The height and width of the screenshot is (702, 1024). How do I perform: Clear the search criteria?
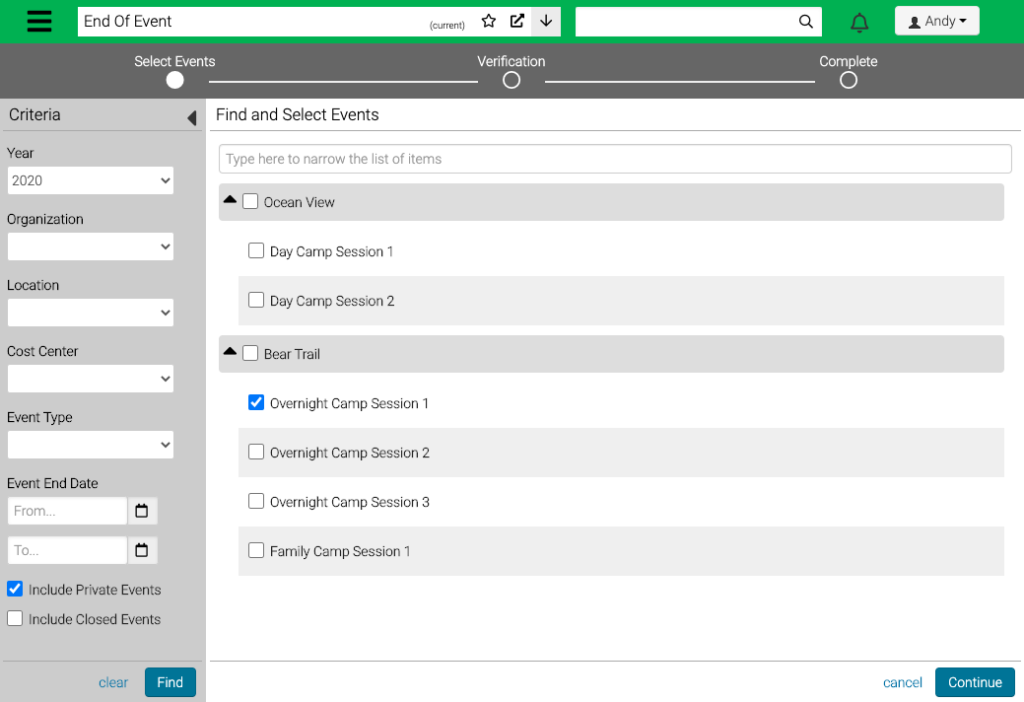[x=113, y=682]
